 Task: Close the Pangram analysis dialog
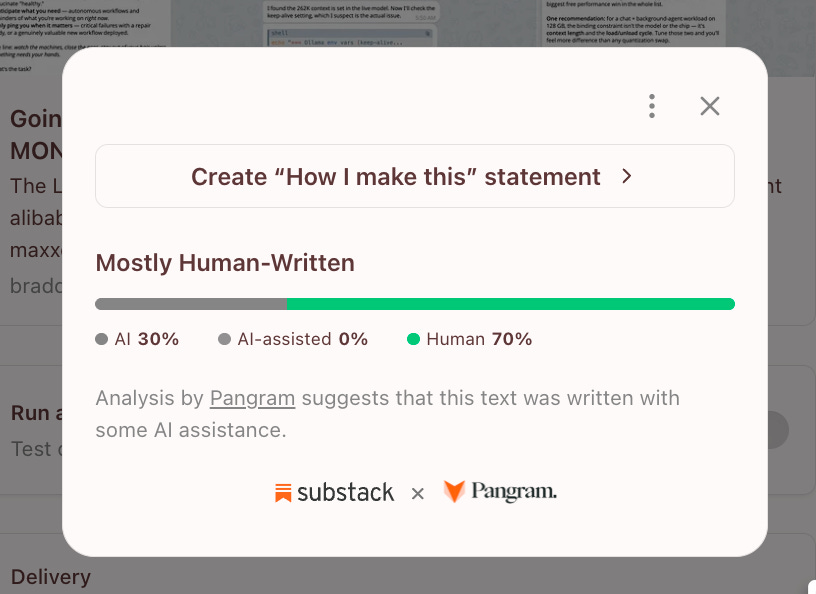710,106
